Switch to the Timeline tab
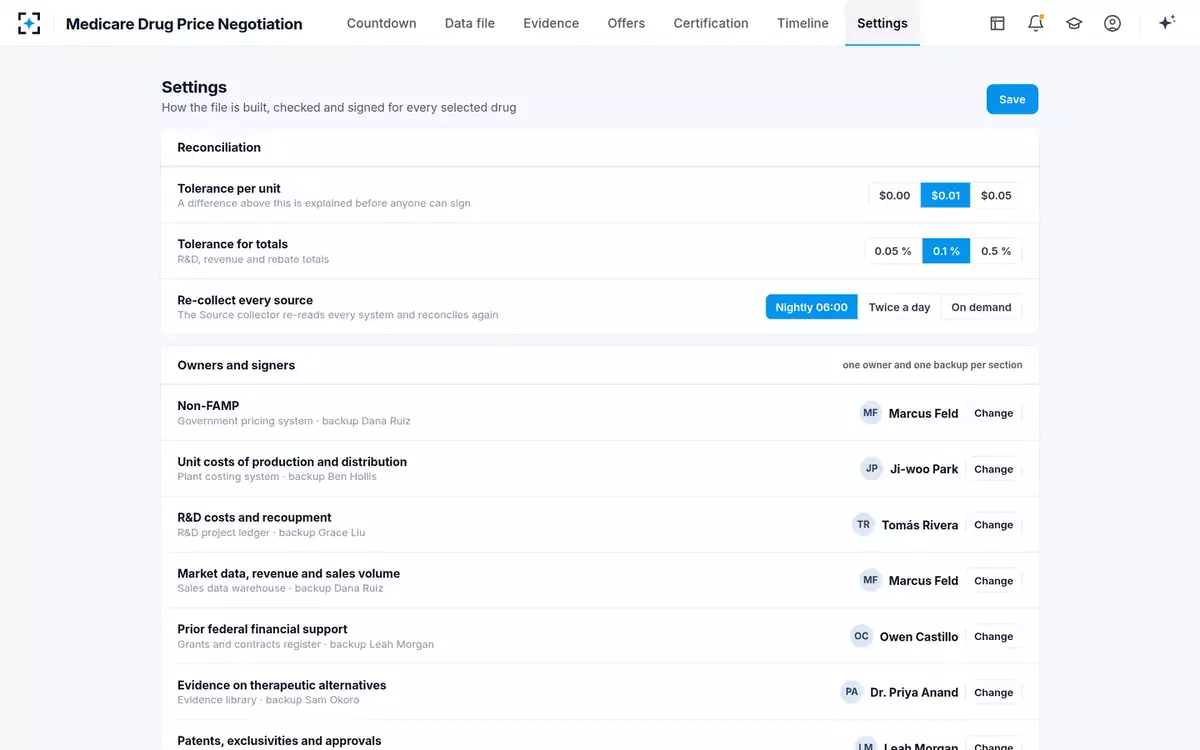The image size is (1200, 750). click(803, 23)
